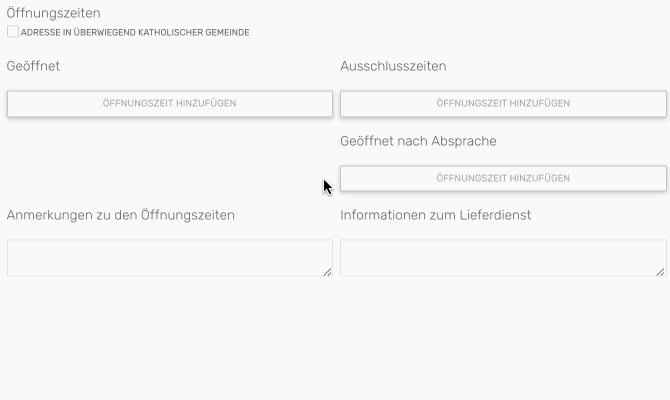Click the 'Anmerkungen zu den Öffnungszeiten' label
670x400 pixels.
click(121, 215)
